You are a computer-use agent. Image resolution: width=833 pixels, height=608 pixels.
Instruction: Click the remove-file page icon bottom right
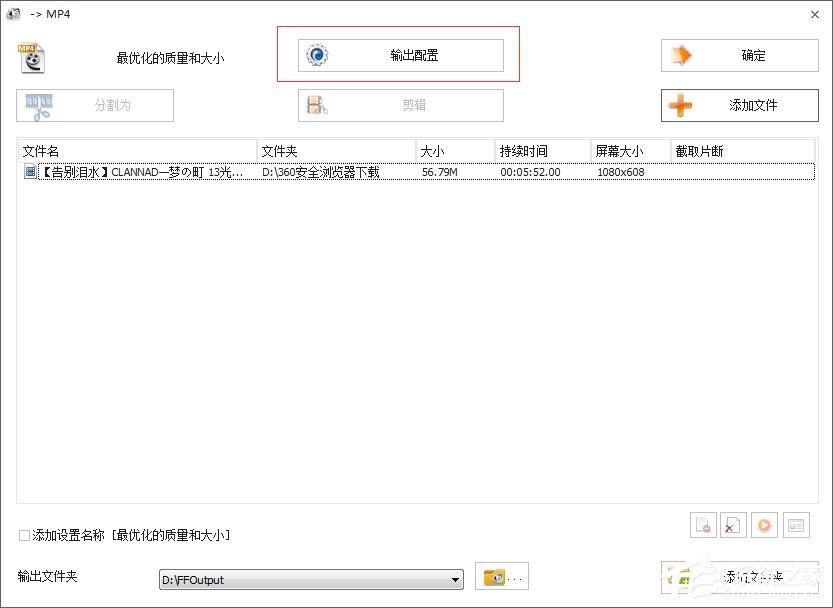703,524
